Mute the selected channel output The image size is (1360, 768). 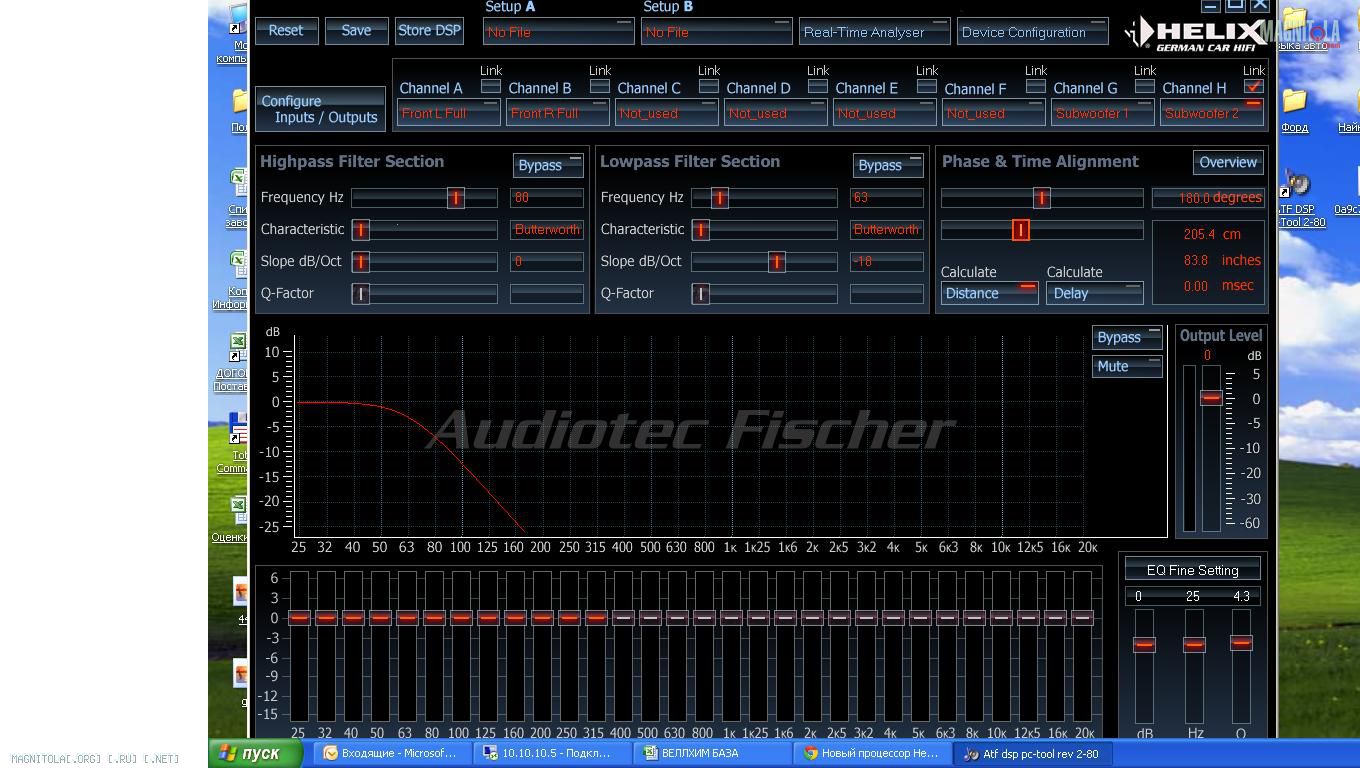tap(1127, 366)
